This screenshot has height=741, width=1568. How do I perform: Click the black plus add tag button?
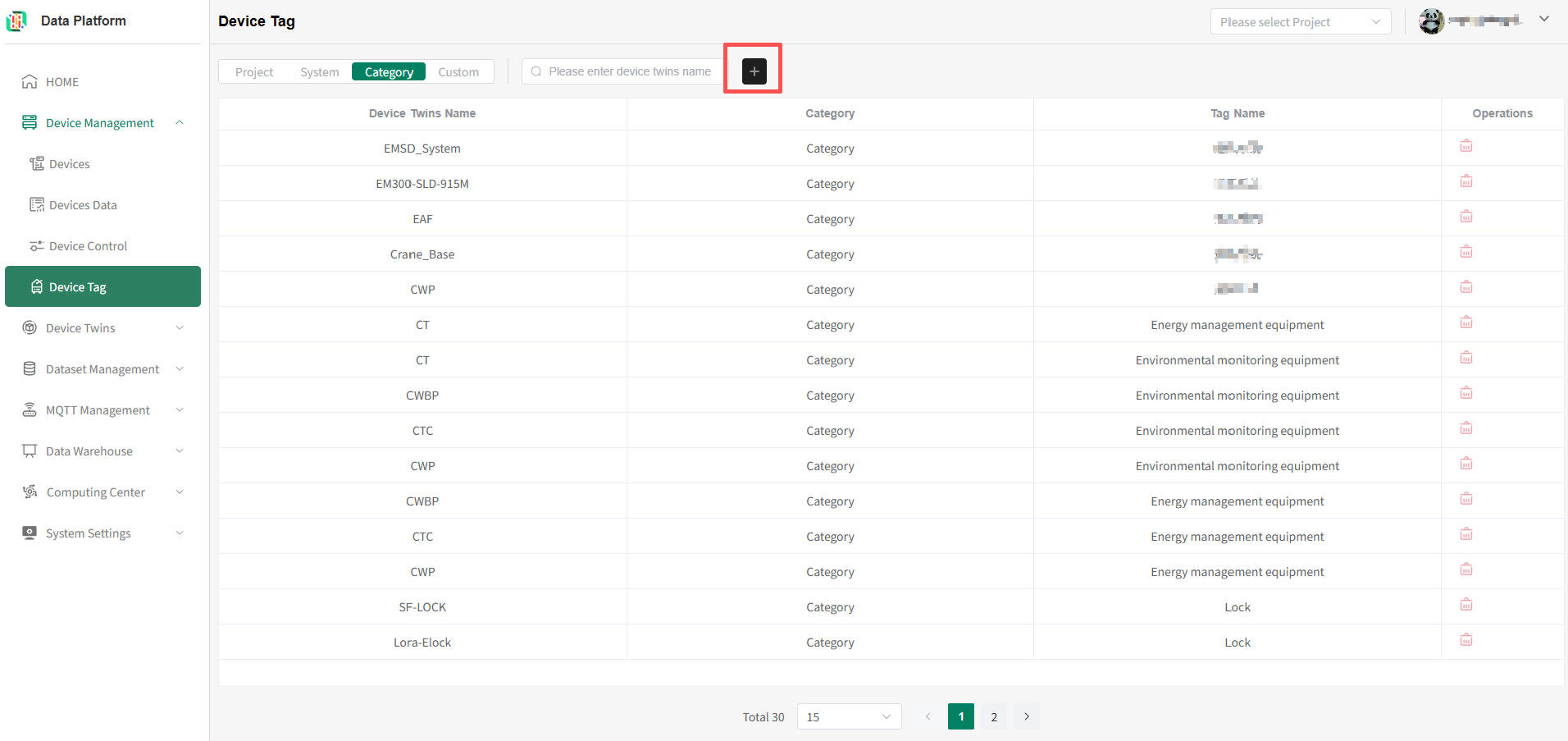[x=754, y=71]
